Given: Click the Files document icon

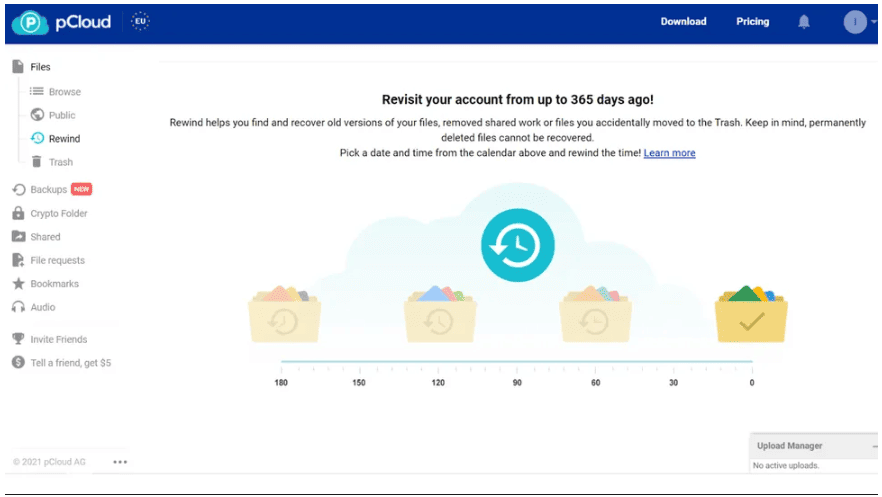Looking at the screenshot, I should tap(18, 66).
